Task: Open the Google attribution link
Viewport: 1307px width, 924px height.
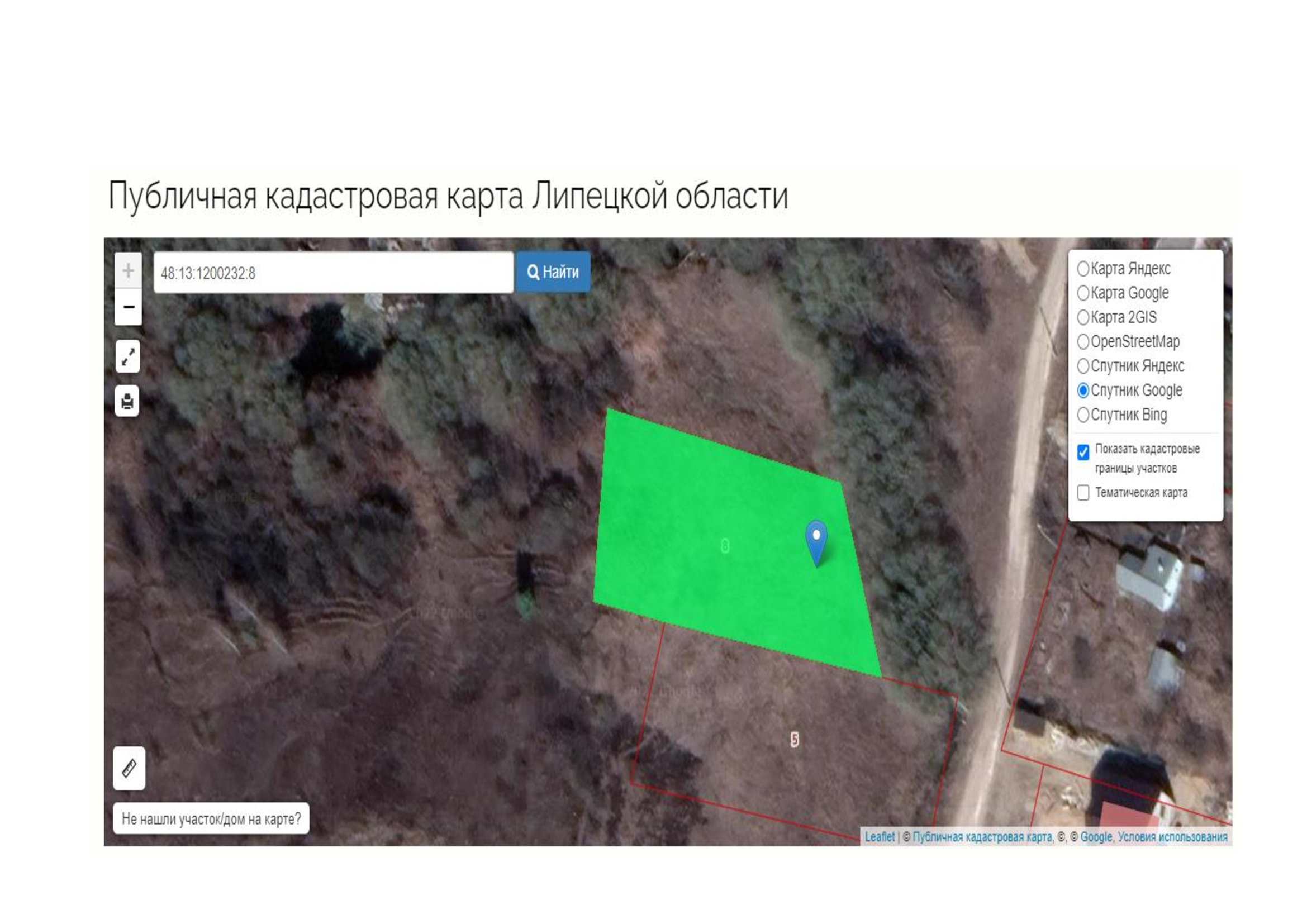Action: pos(1096,837)
